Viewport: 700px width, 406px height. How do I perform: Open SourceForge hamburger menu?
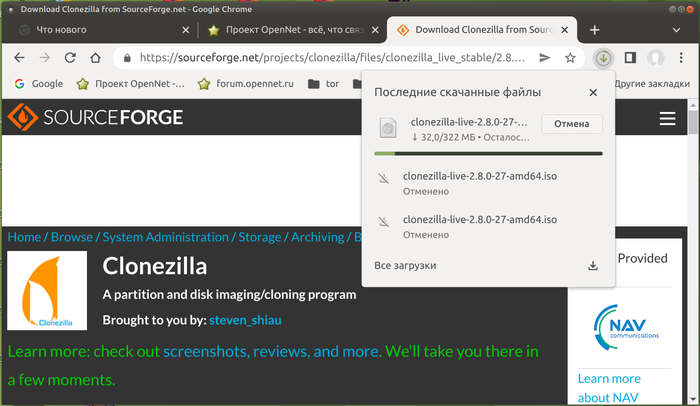(667, 118)
